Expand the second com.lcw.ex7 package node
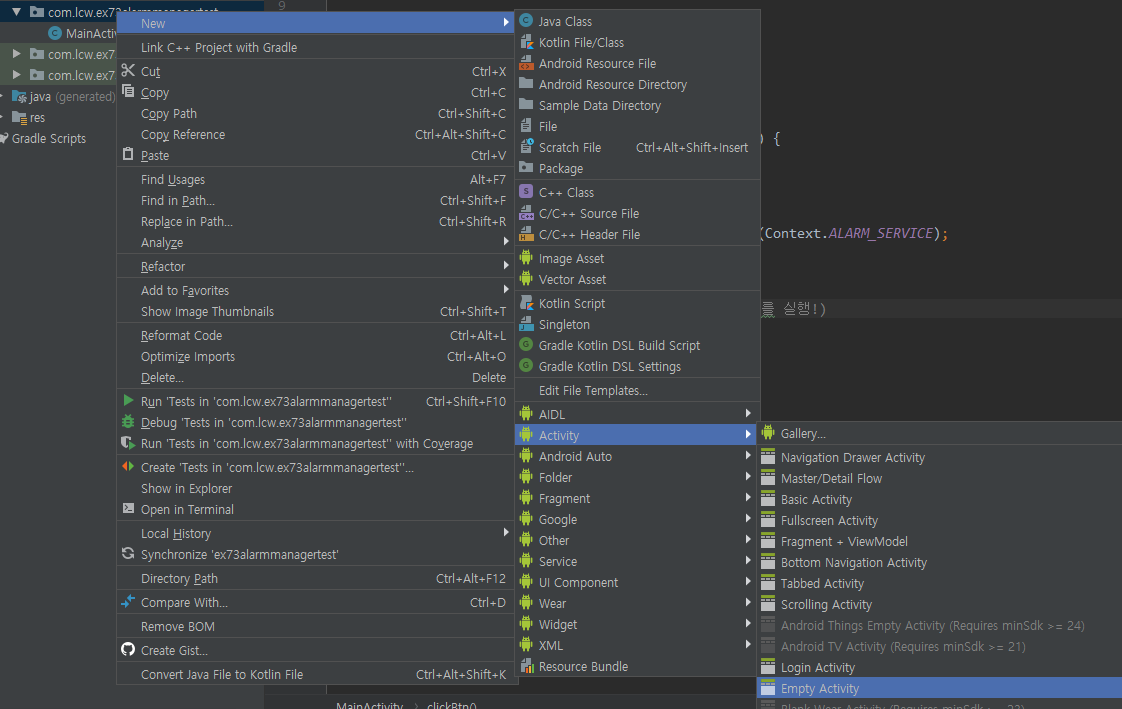This screenshot has width=1122, height=709. pyautogui.click(x=16, y=54)
